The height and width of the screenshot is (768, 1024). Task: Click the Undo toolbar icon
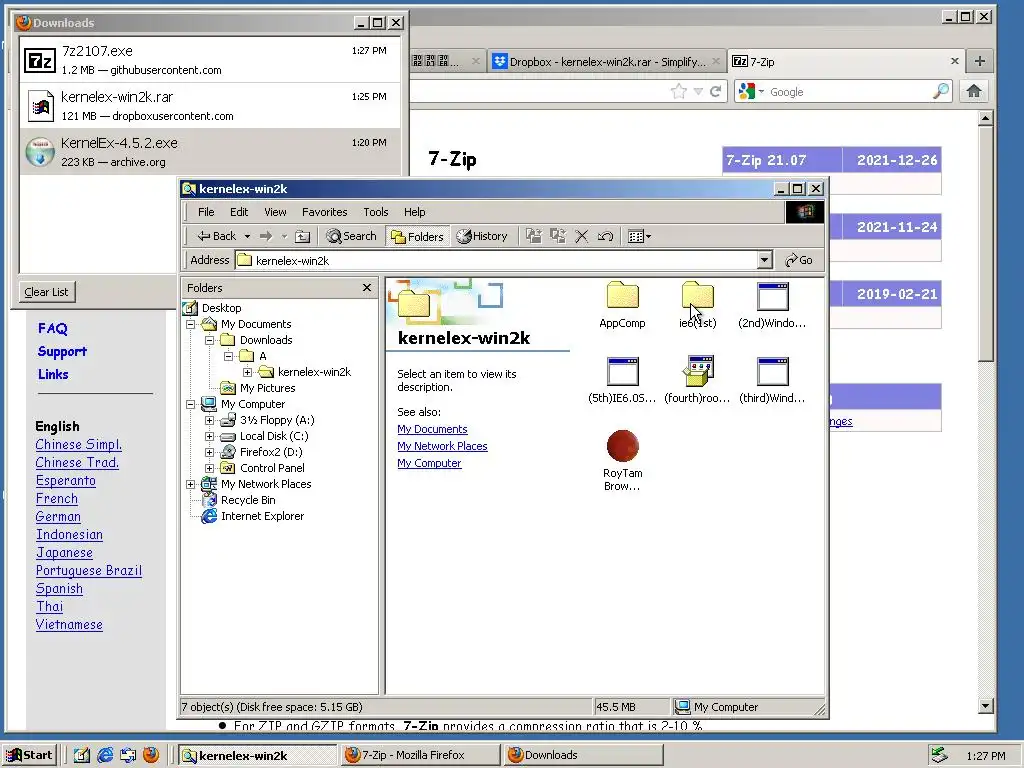click(605, 236)
